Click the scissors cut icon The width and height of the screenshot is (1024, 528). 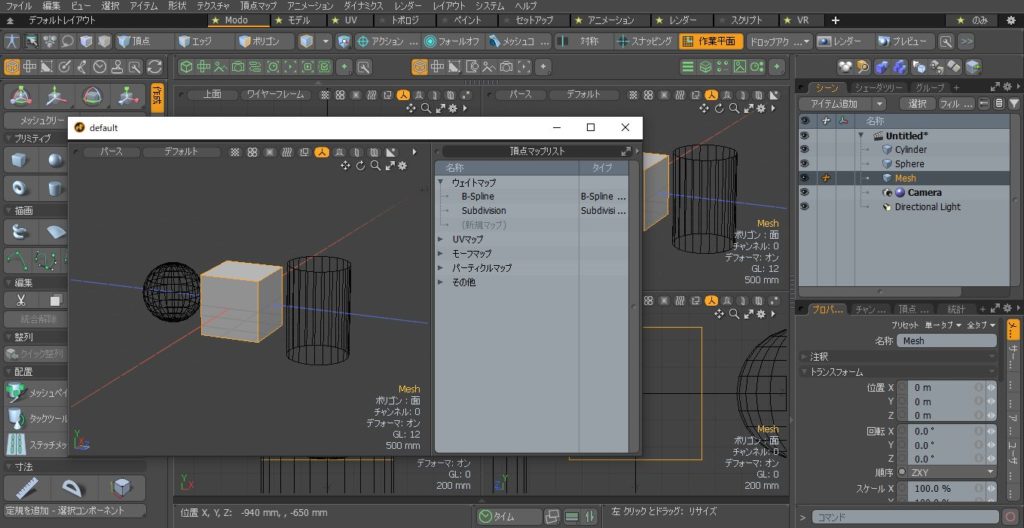(x=20, y=300)
